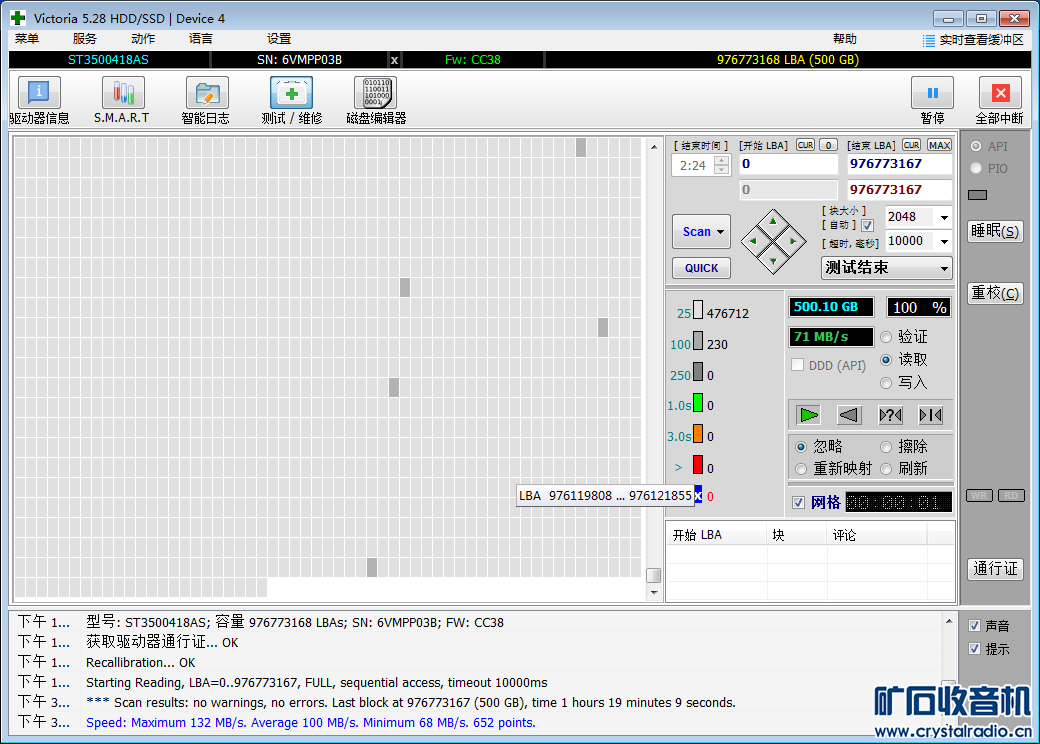1040x744 pixels.
Task: Click the orange 3.0s block color swatch
Action: point(698,434)
